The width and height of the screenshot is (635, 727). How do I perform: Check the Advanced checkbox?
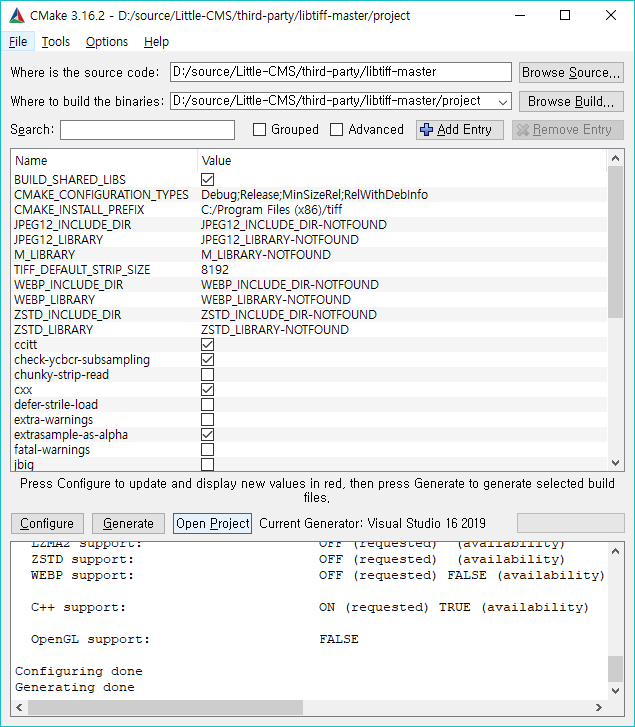click(x=337, y=129)
